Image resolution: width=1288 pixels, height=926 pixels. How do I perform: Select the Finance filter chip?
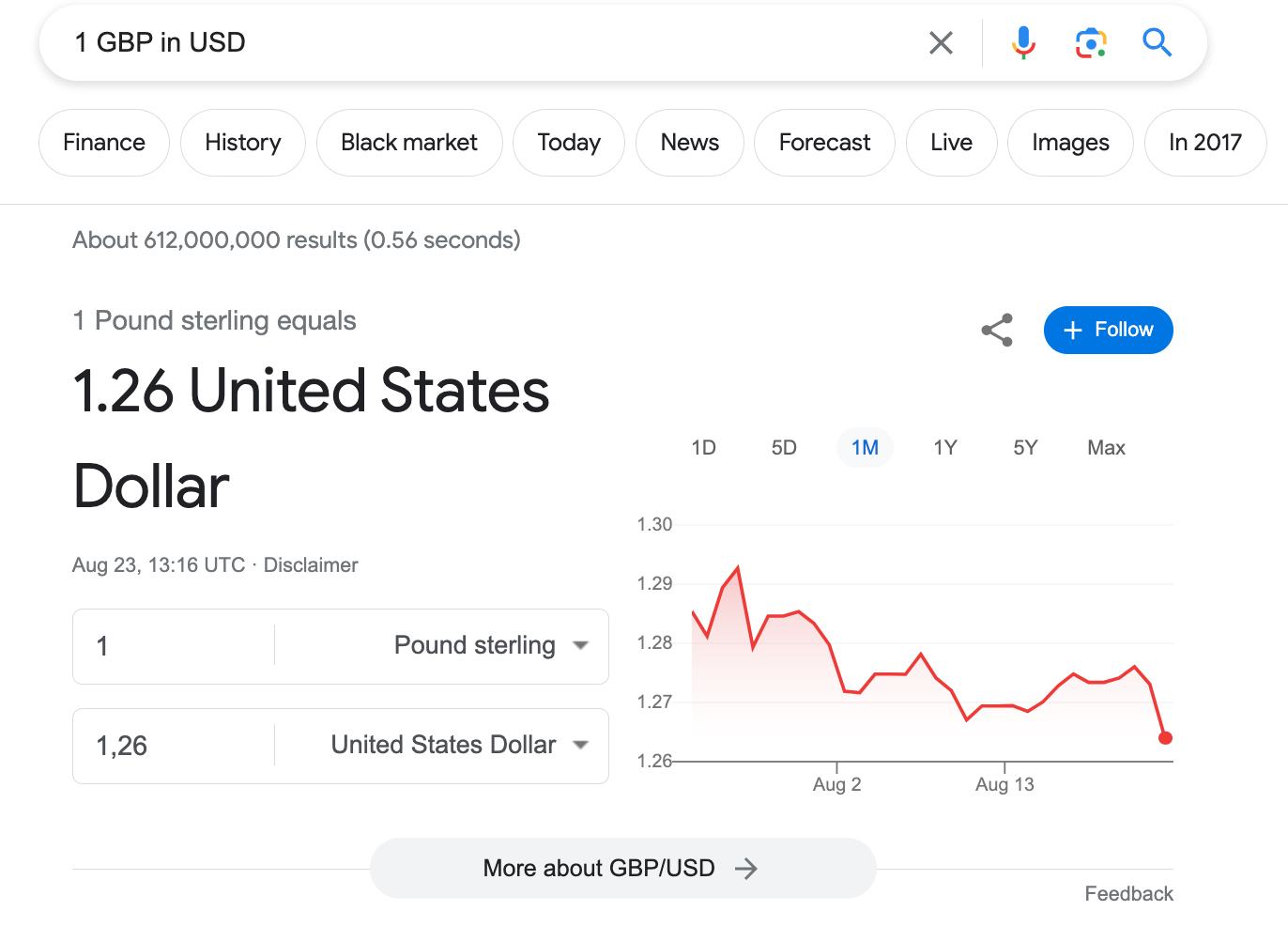(104, 143)
